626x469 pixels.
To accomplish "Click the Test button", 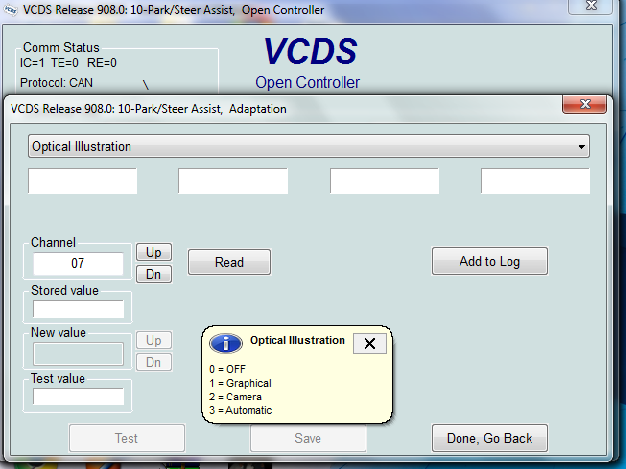I will (126, 438).
